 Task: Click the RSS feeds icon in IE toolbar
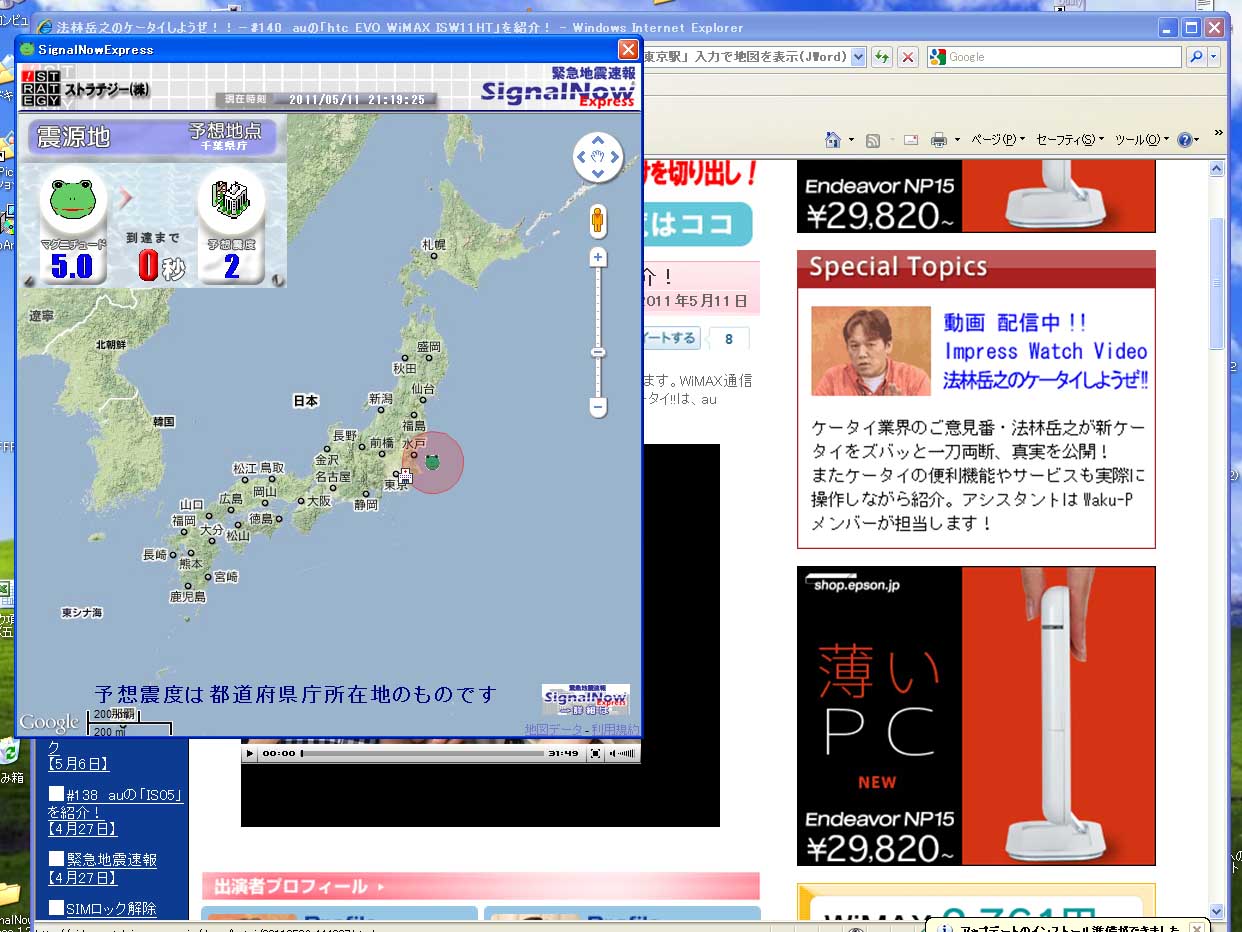pyautogui.click(x=872, y=141)
